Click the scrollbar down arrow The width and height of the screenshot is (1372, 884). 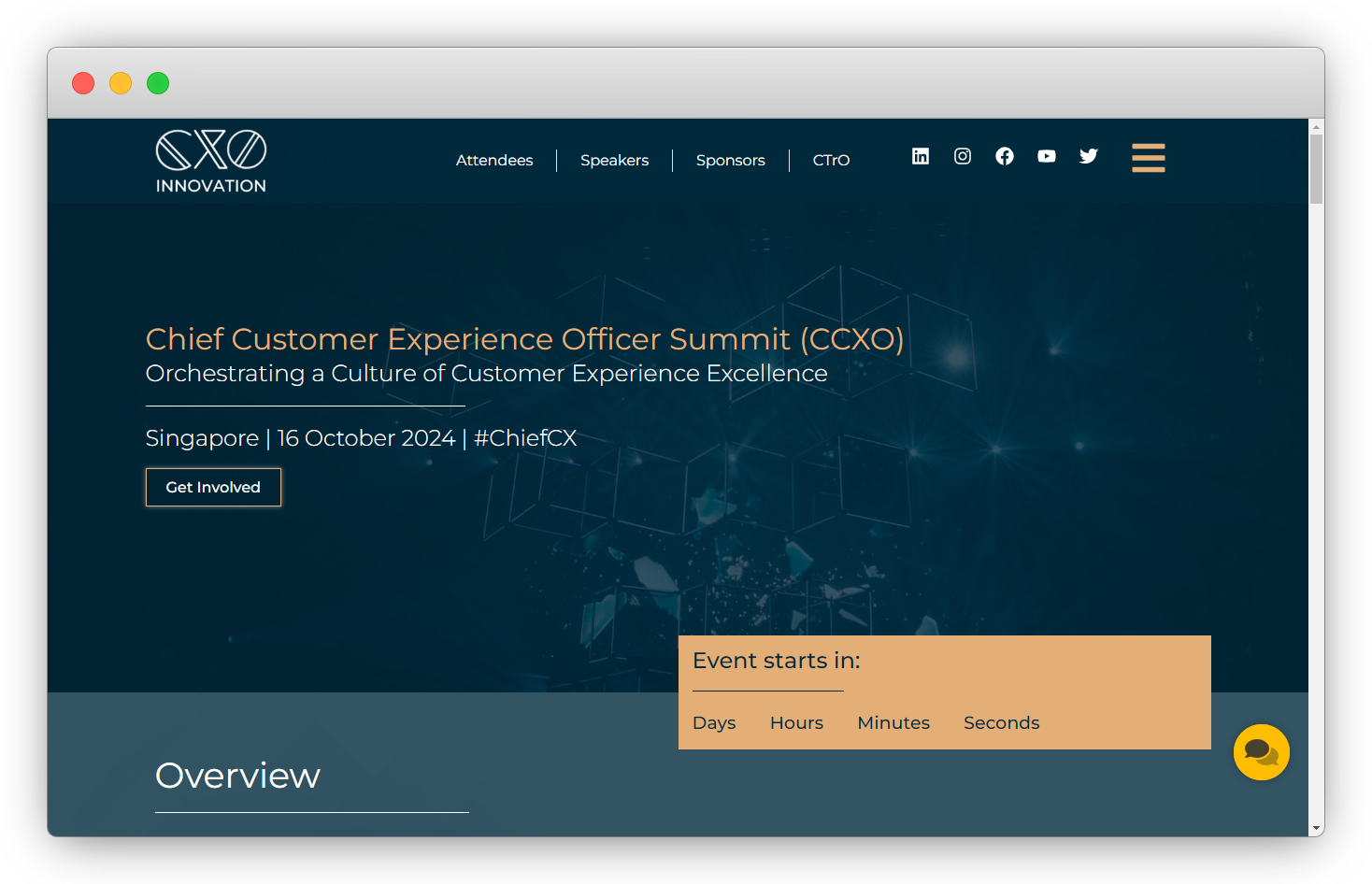point(1317,828)
